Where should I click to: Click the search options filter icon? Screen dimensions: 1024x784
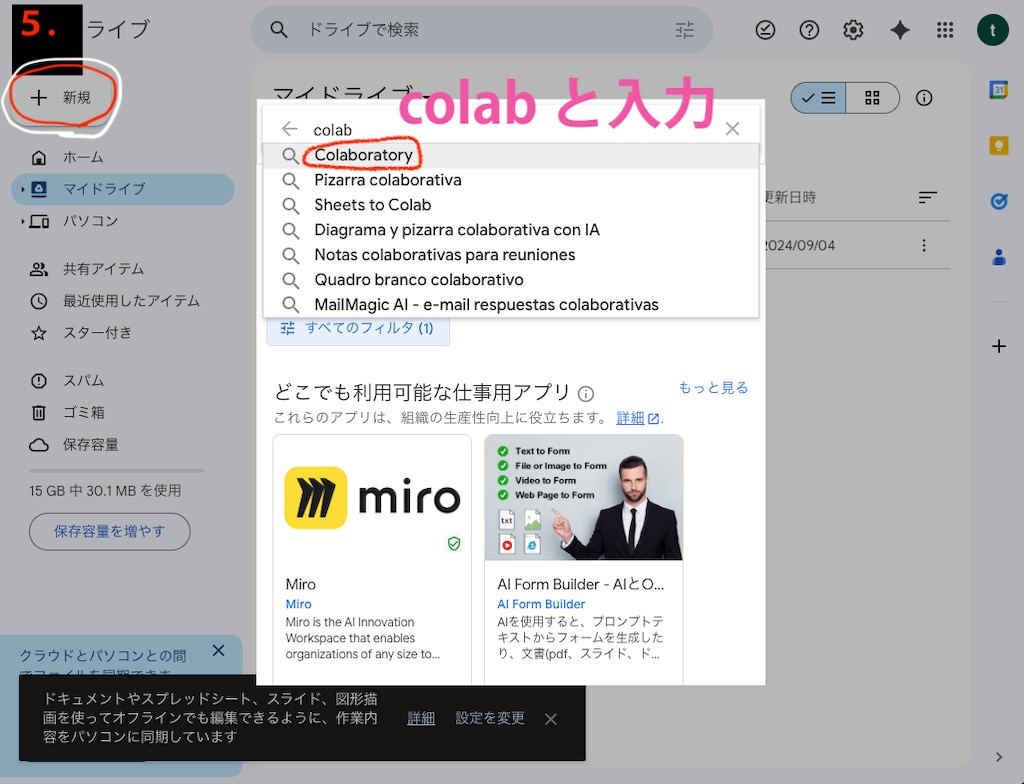click(685, 30)
